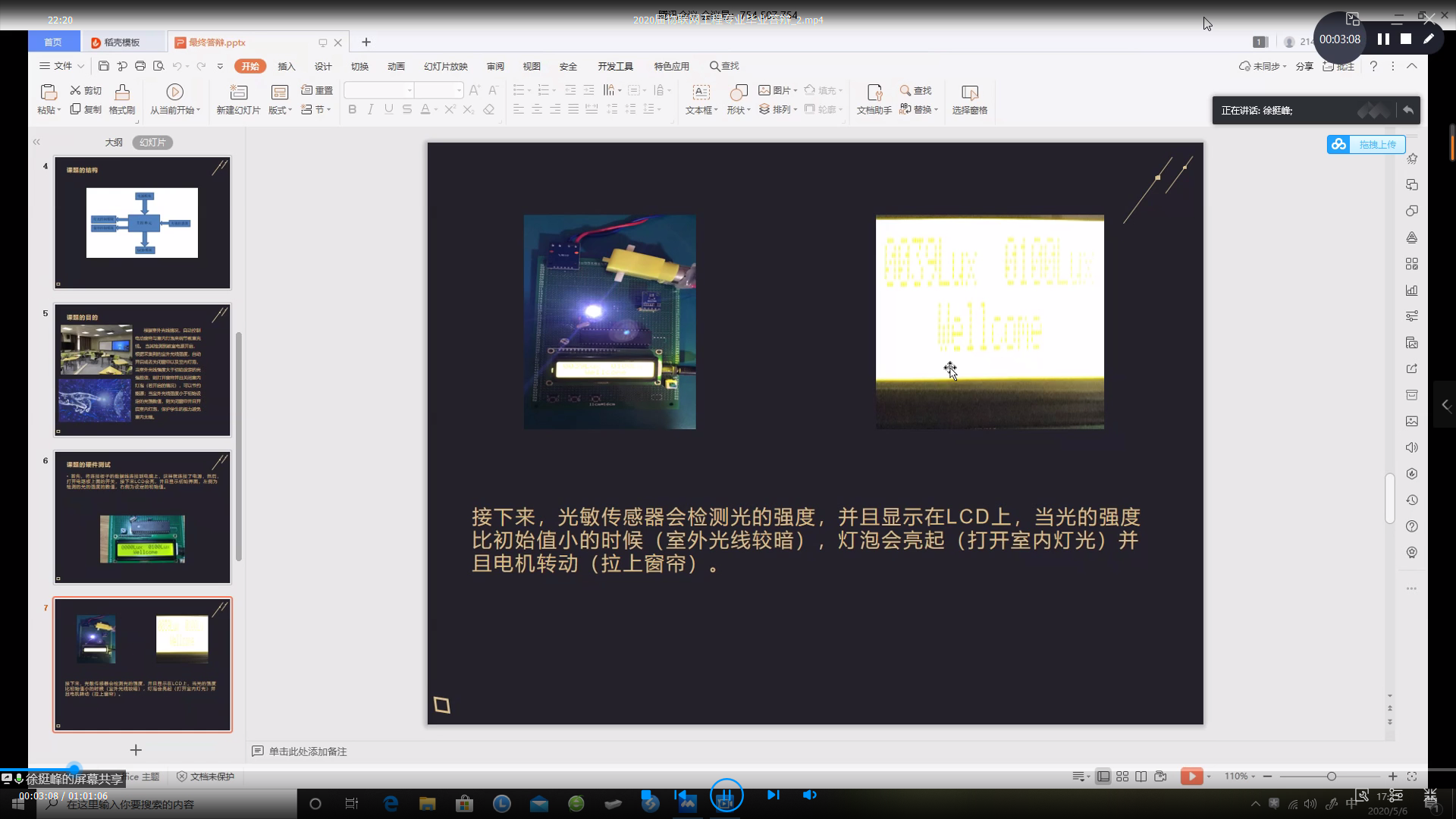
Task: Click the Format Painter (格式刷) icon
Action: pyautogui.click(x=122, y=93)
